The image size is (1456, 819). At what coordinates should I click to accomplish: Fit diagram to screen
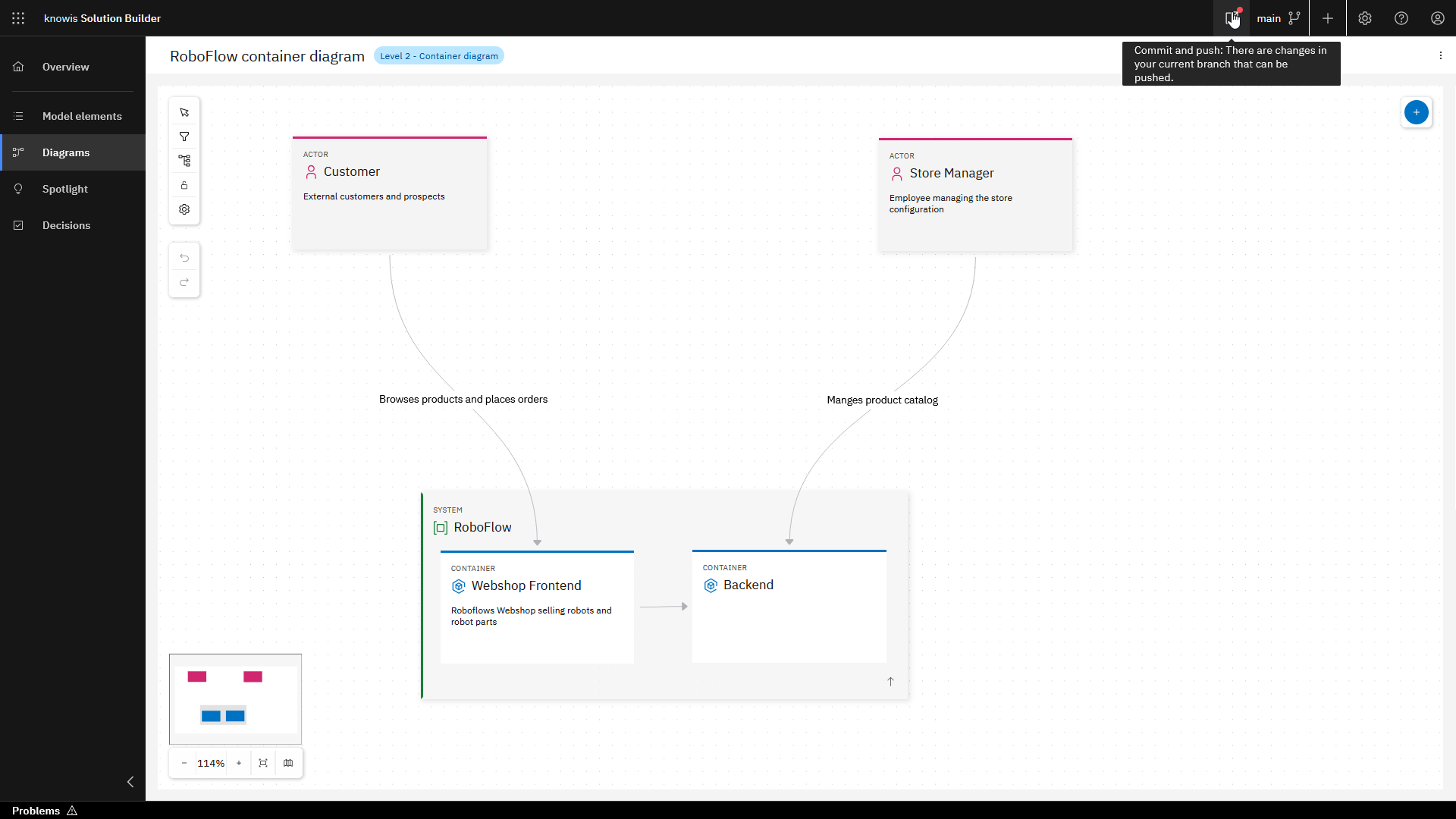coord(262,763)
